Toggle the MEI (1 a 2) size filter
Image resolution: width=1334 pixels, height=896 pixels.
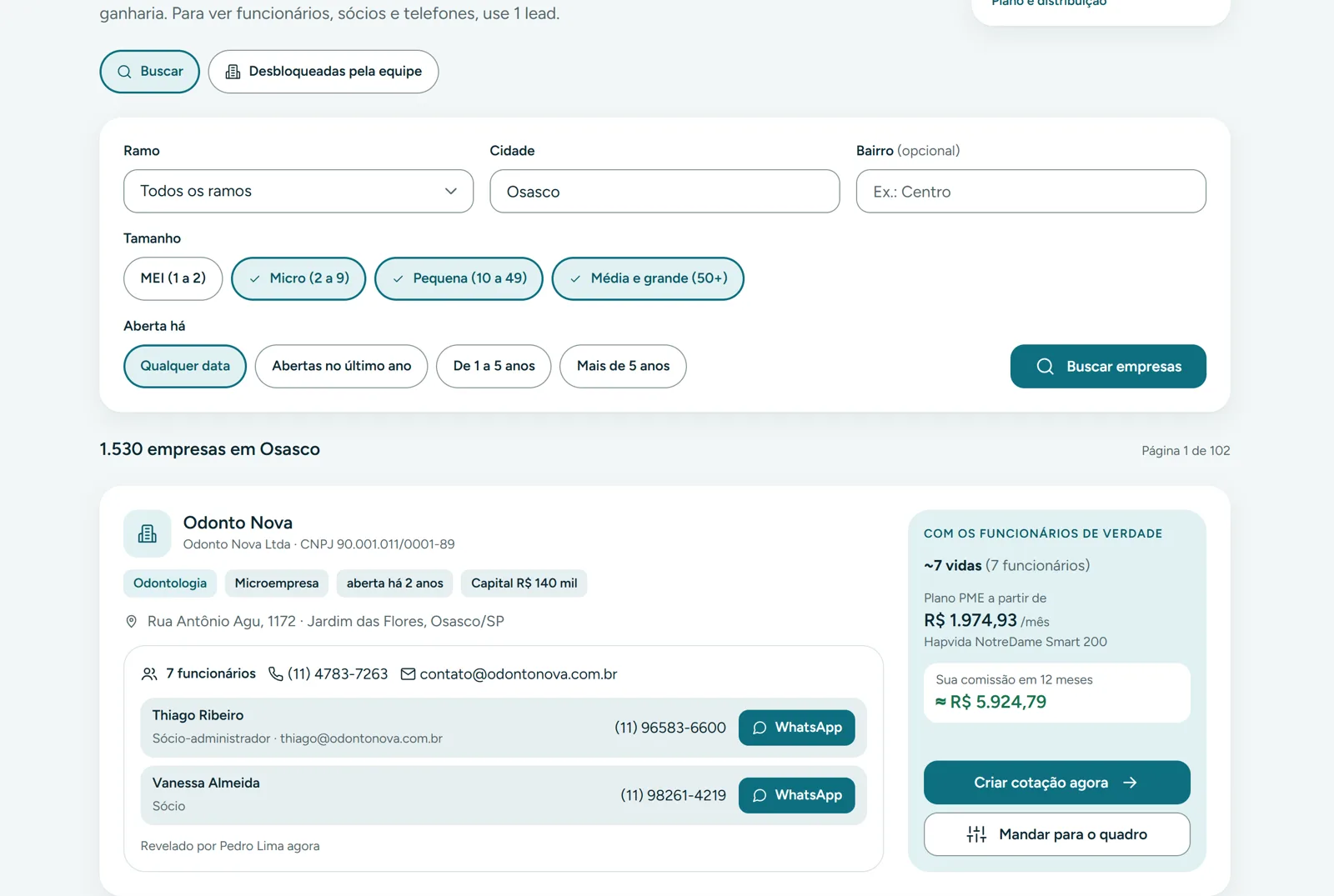173,278
